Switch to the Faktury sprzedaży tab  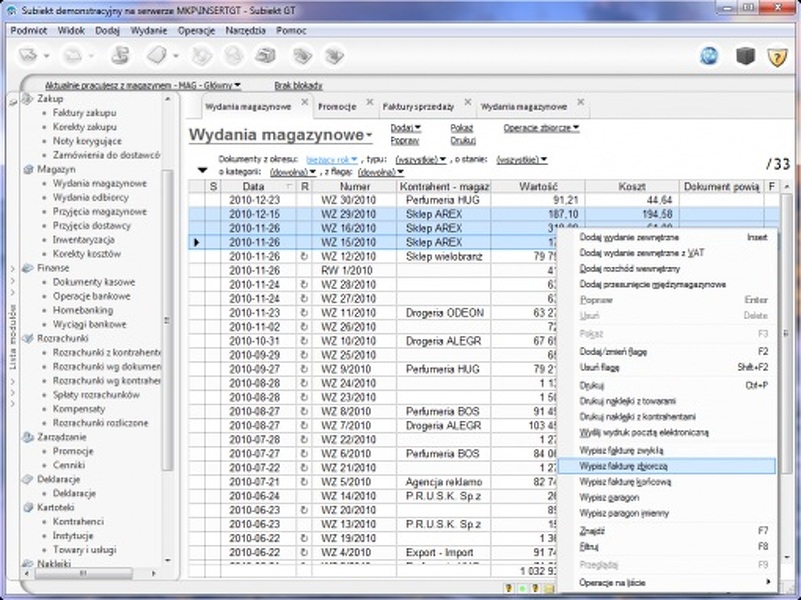(418, 106)
